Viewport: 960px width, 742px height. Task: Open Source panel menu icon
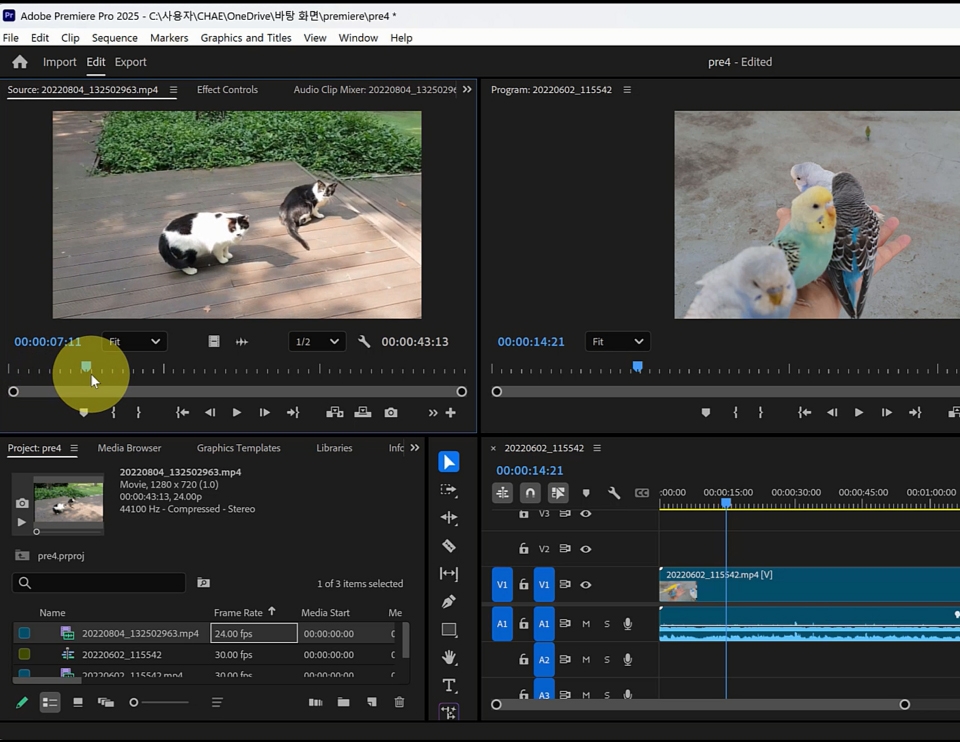173,89
